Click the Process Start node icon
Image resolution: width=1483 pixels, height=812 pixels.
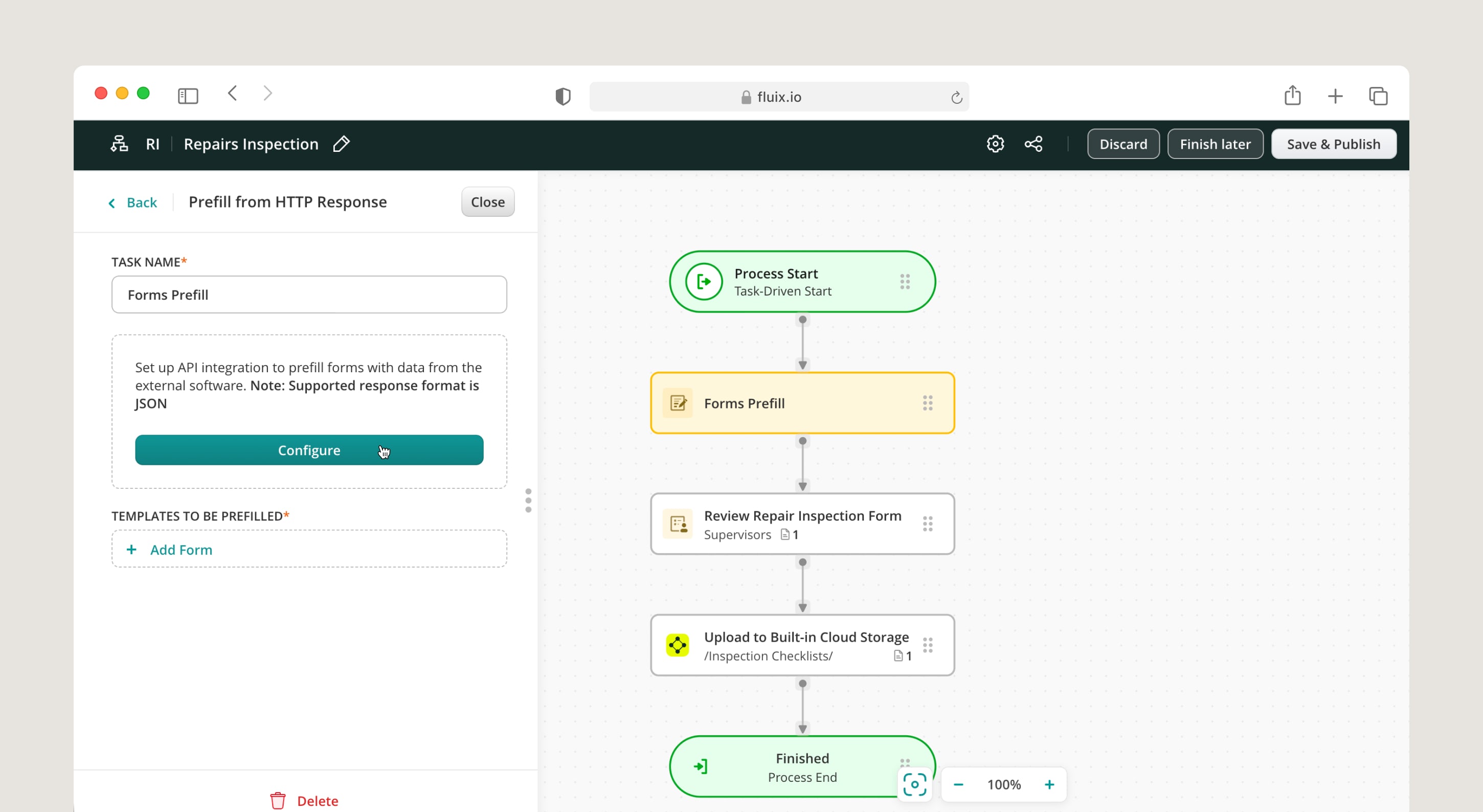[x=704, y=281]
